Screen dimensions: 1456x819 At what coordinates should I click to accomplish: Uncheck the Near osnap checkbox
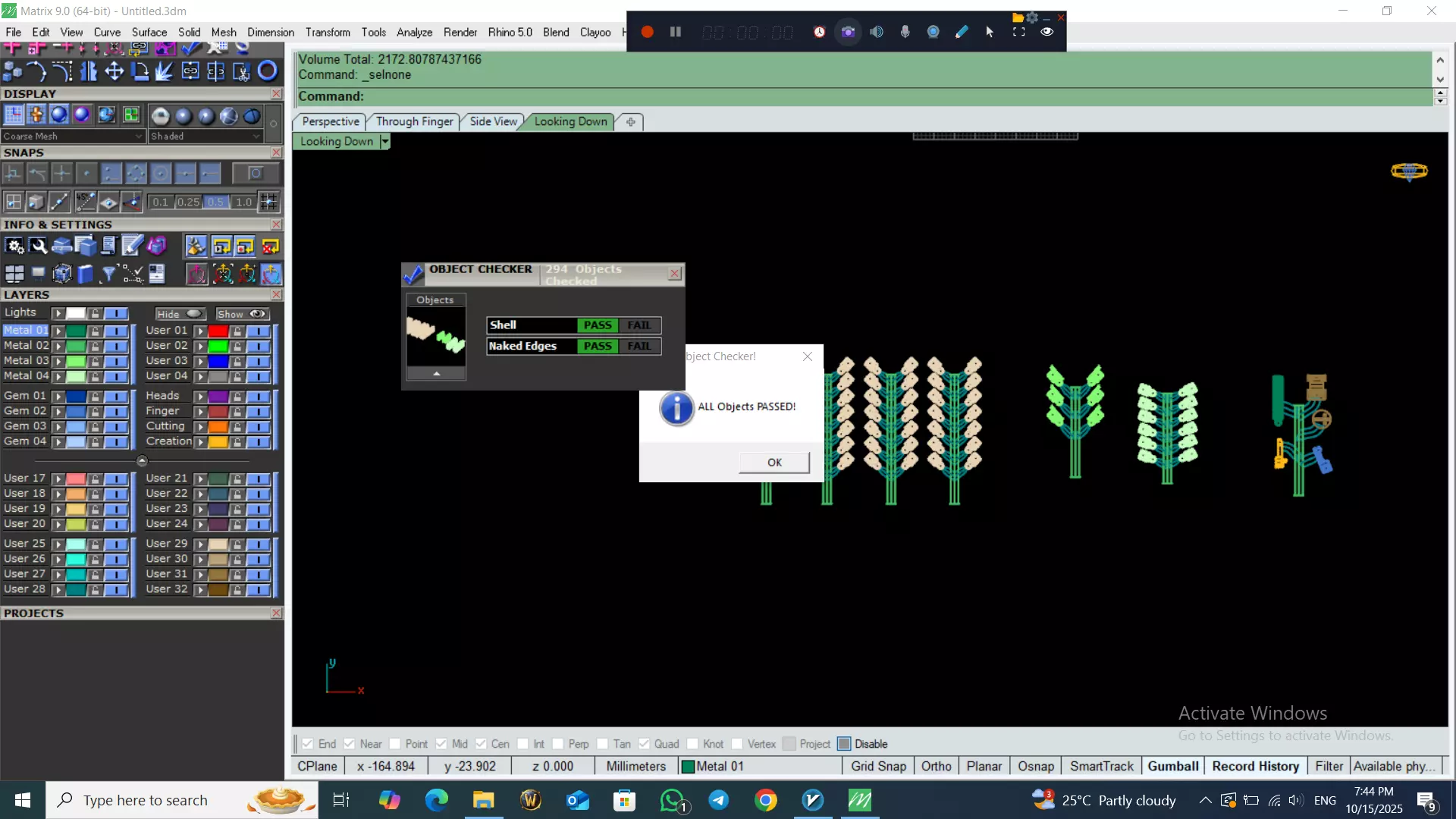coord(349,744)
